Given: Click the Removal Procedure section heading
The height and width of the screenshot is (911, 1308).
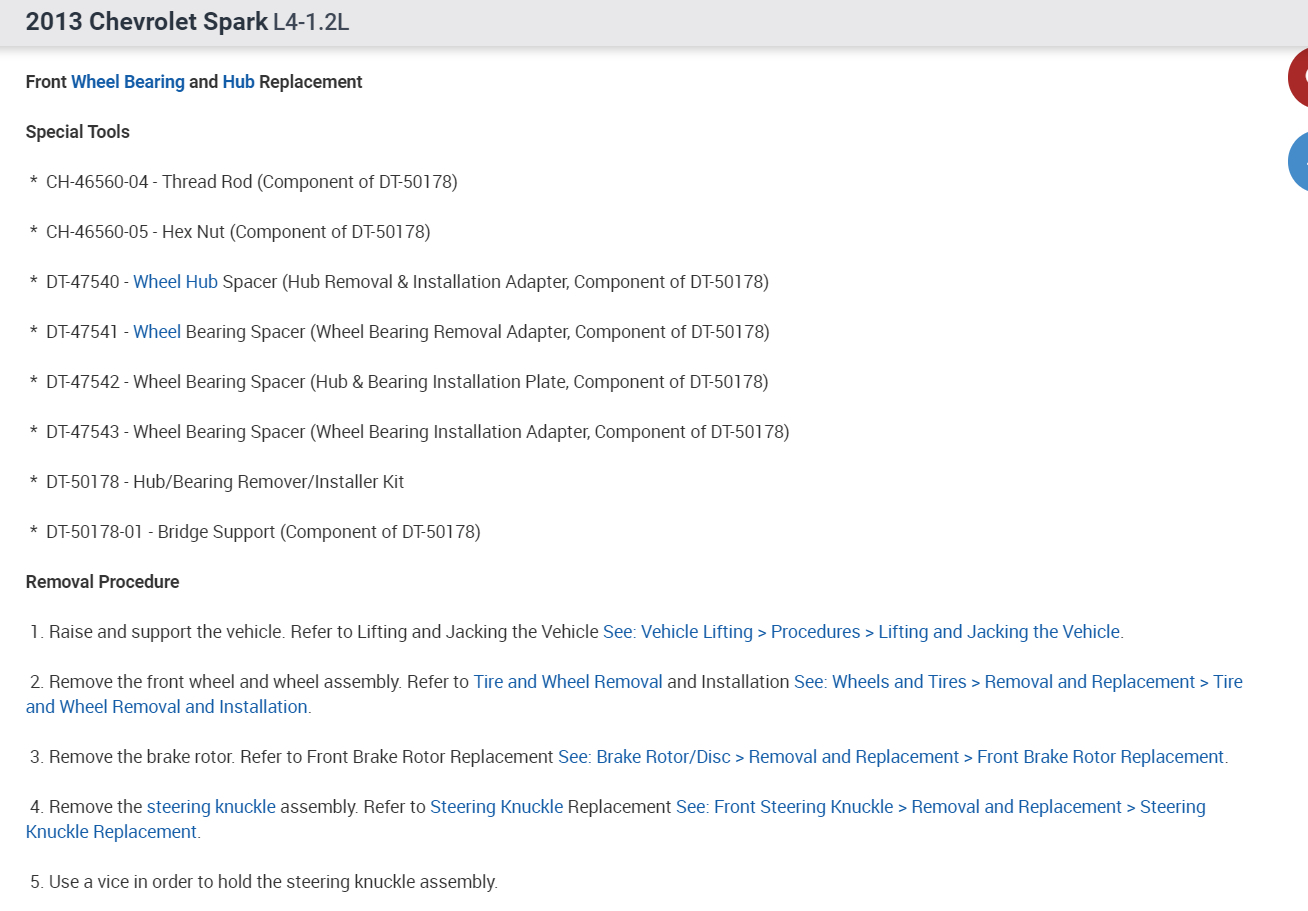Looking at the screenshot, I should (103, 582).
